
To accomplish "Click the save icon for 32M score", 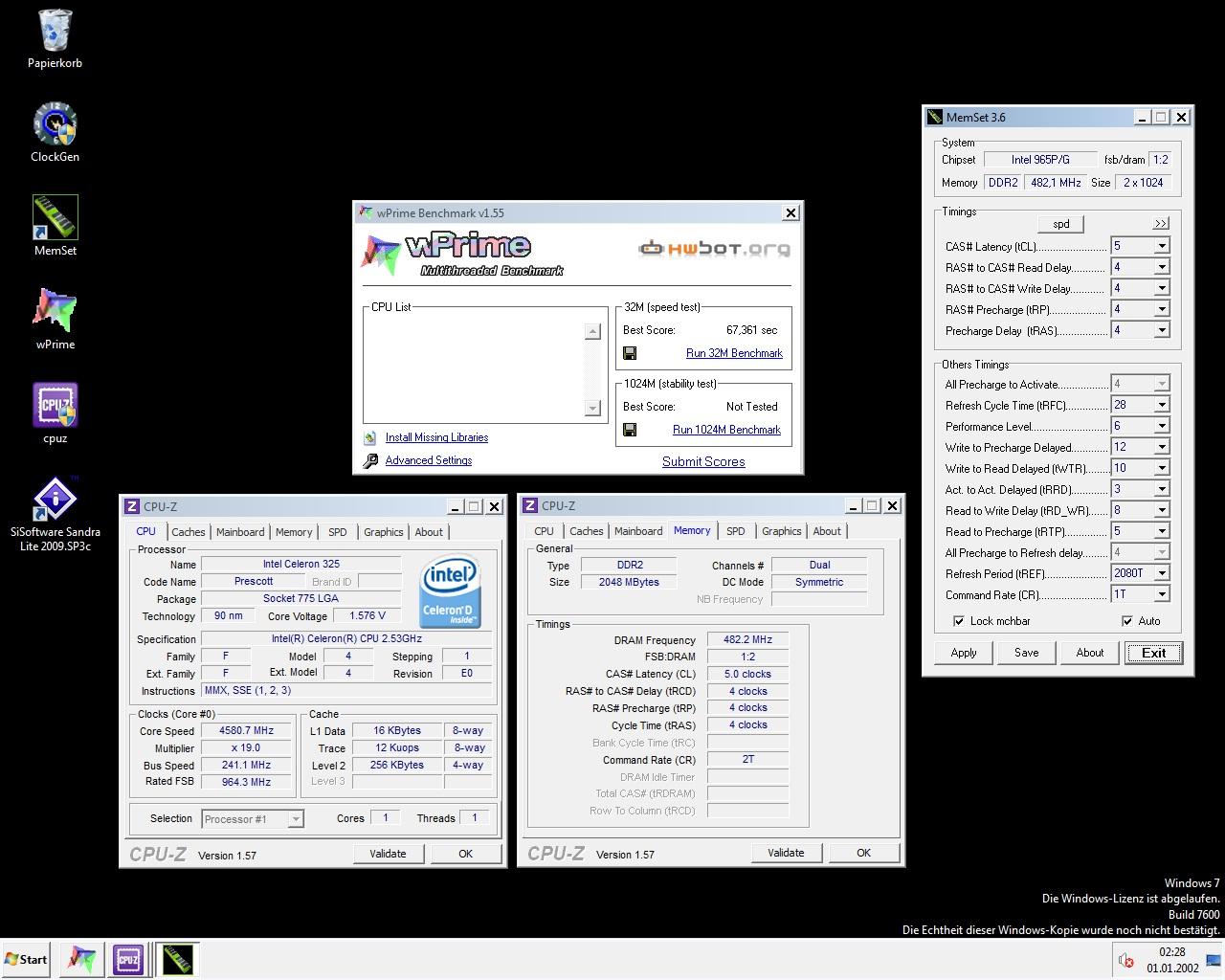I will point(630,353).
